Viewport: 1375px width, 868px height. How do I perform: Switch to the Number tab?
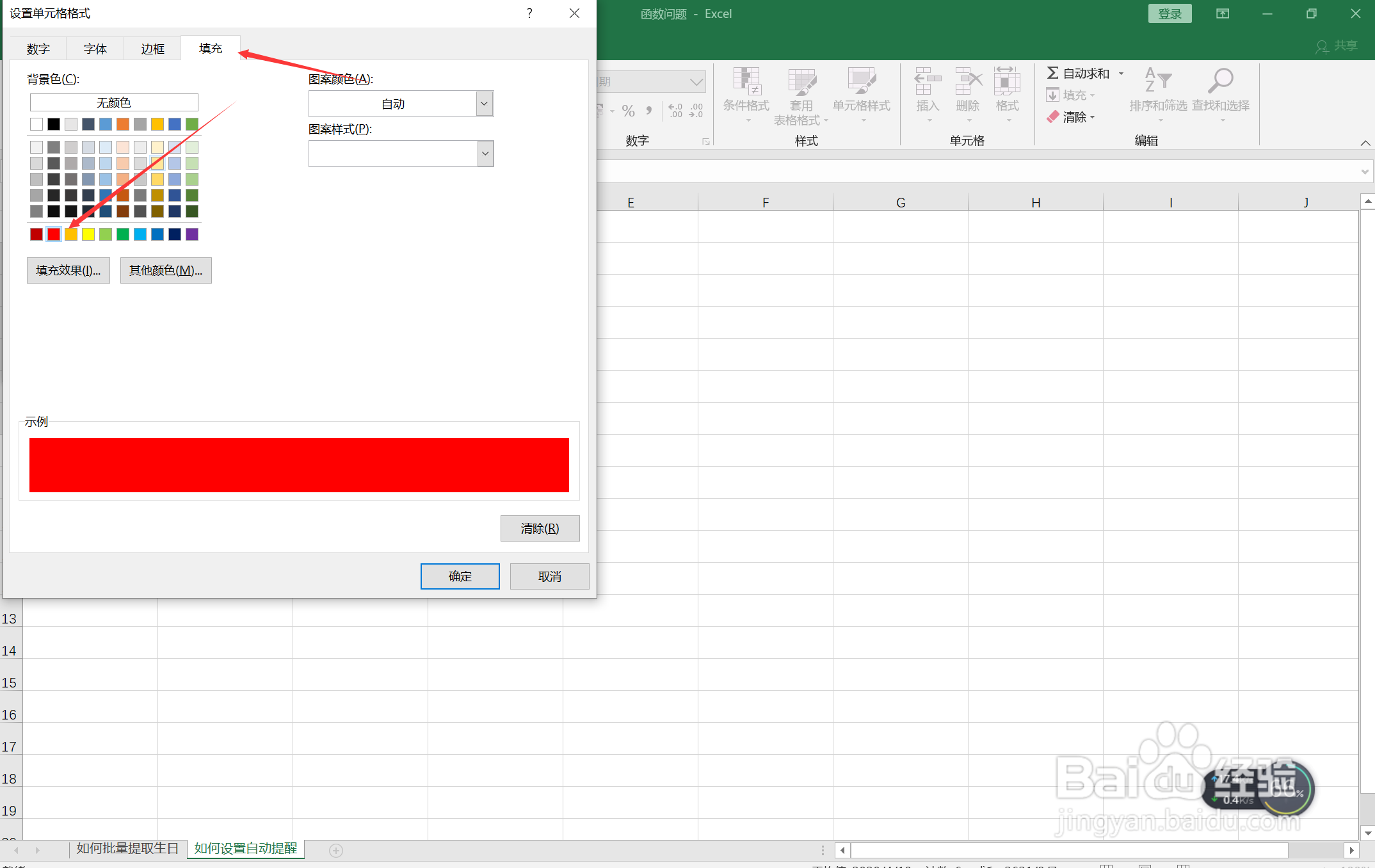38,49
